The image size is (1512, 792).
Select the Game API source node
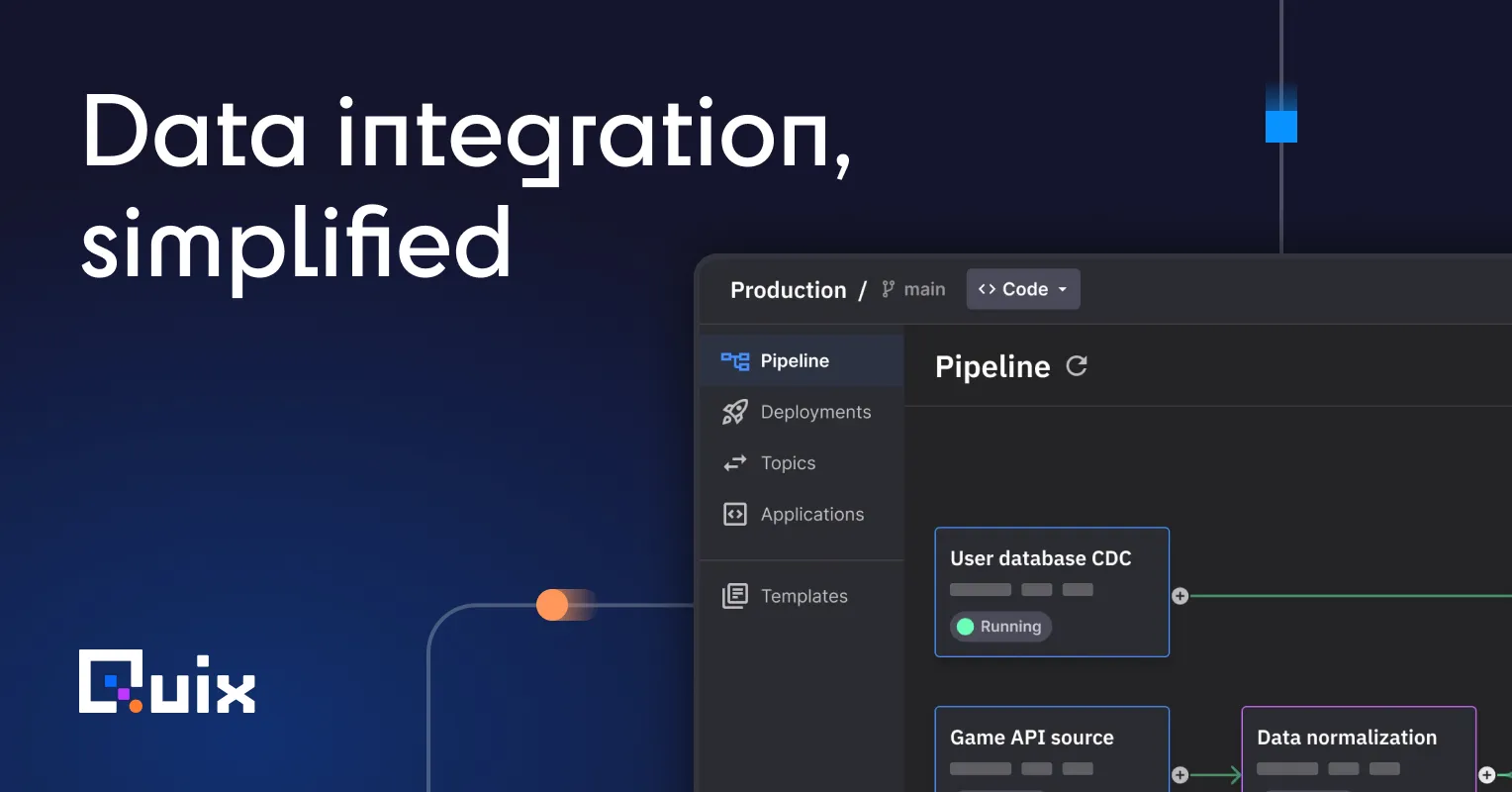1052,748
